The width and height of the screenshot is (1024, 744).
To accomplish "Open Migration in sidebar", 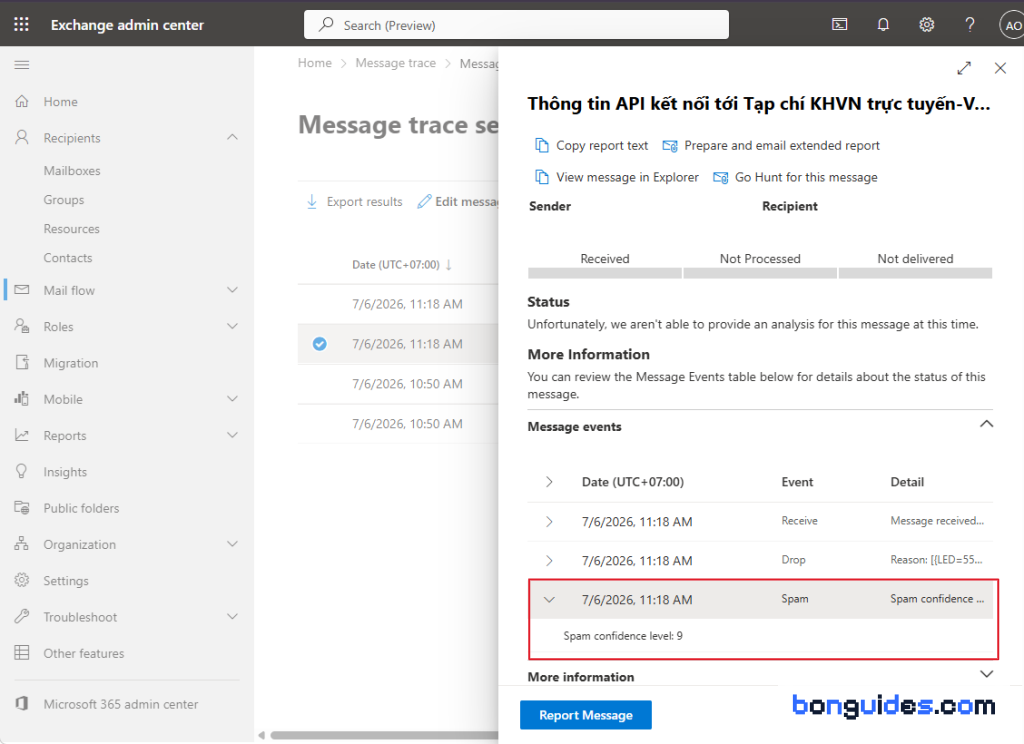I will pos(71,363).
